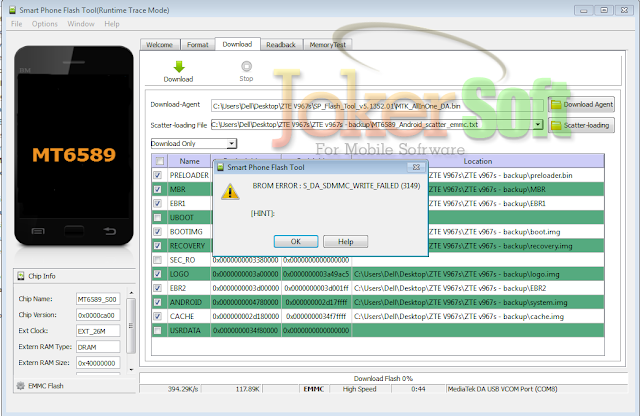Click the EMMC status bar entry

[314, 389]
